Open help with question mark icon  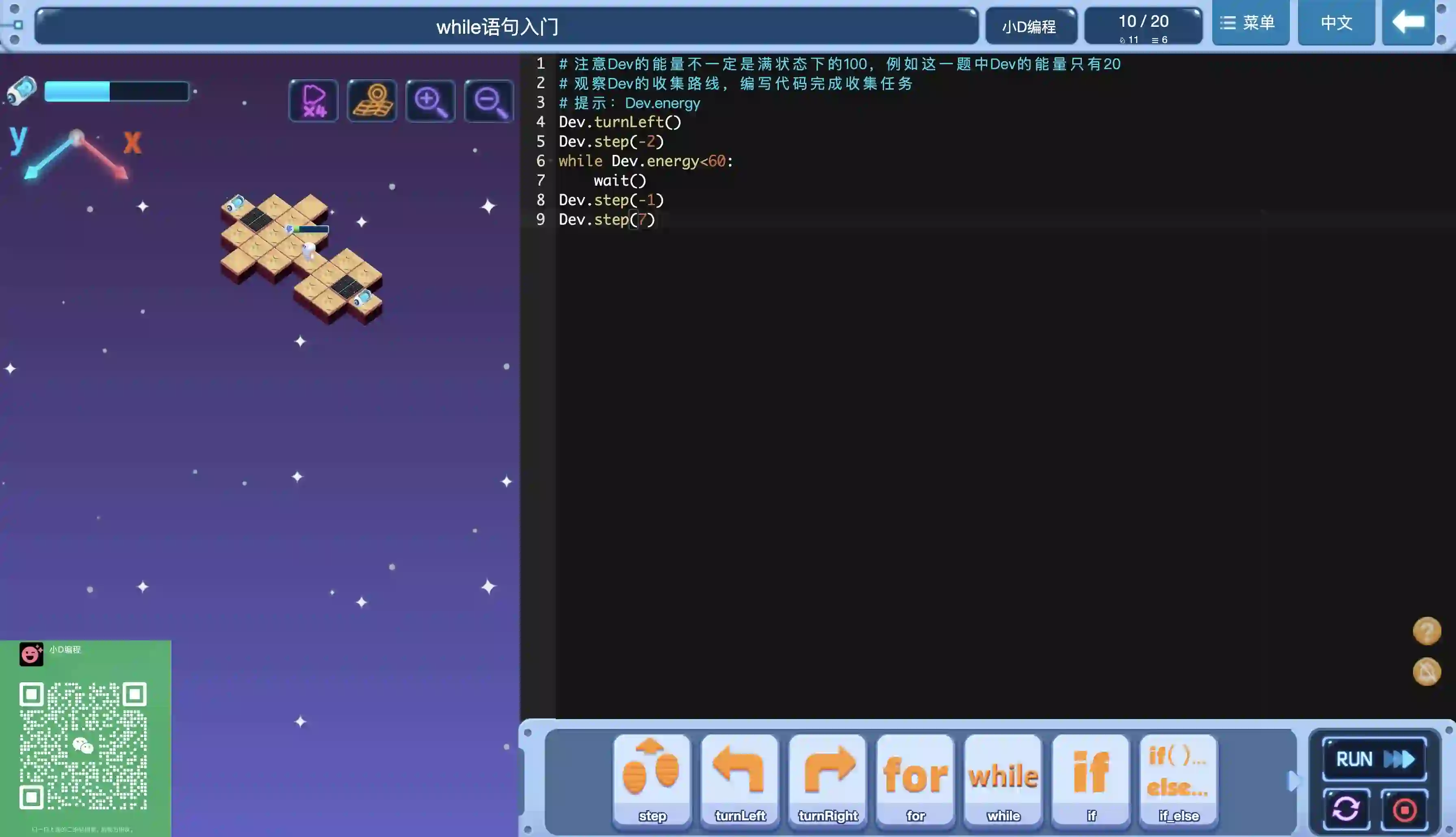(x=1427, y=631)
